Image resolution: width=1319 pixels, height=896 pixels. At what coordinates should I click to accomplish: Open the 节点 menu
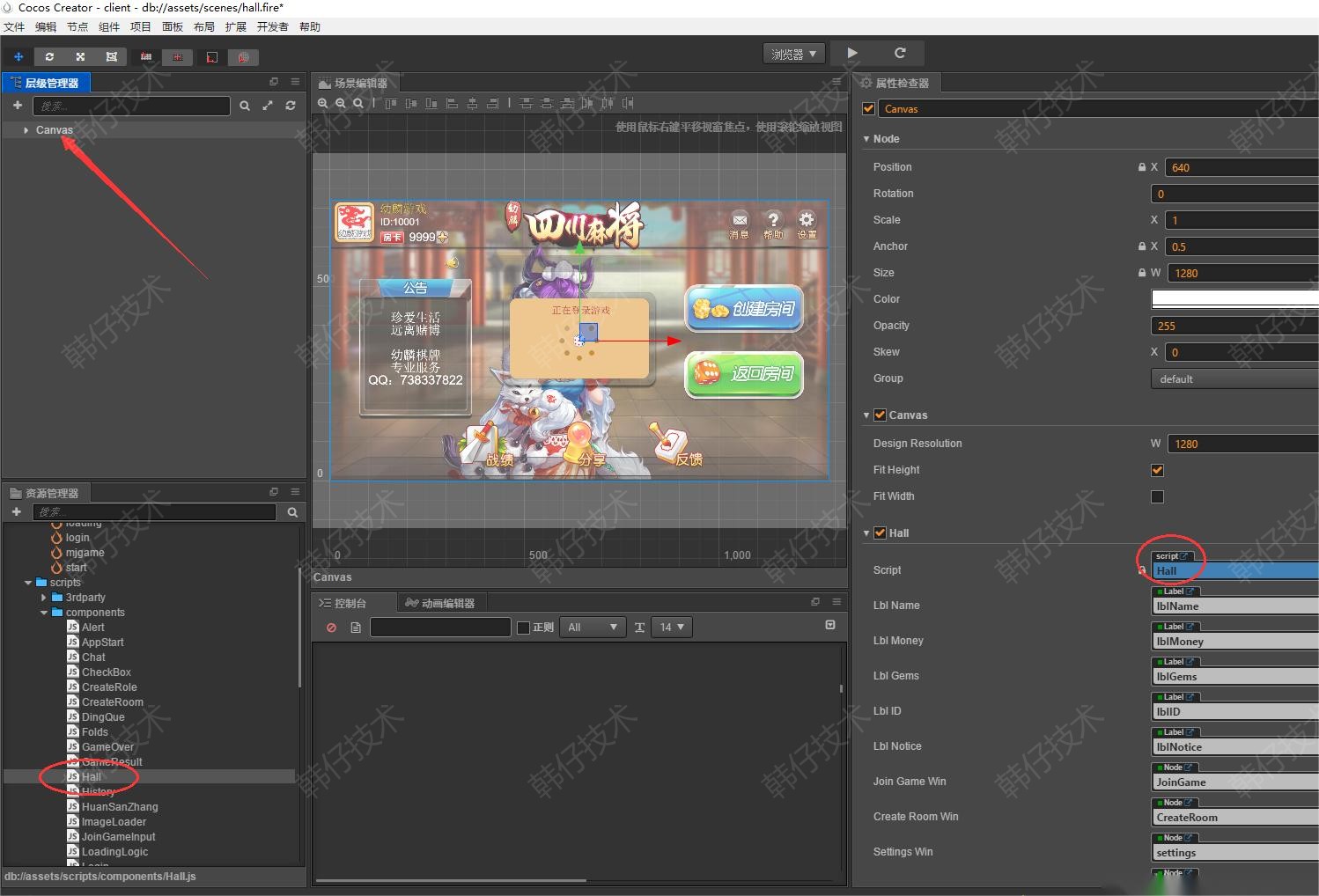coord(77,26)
